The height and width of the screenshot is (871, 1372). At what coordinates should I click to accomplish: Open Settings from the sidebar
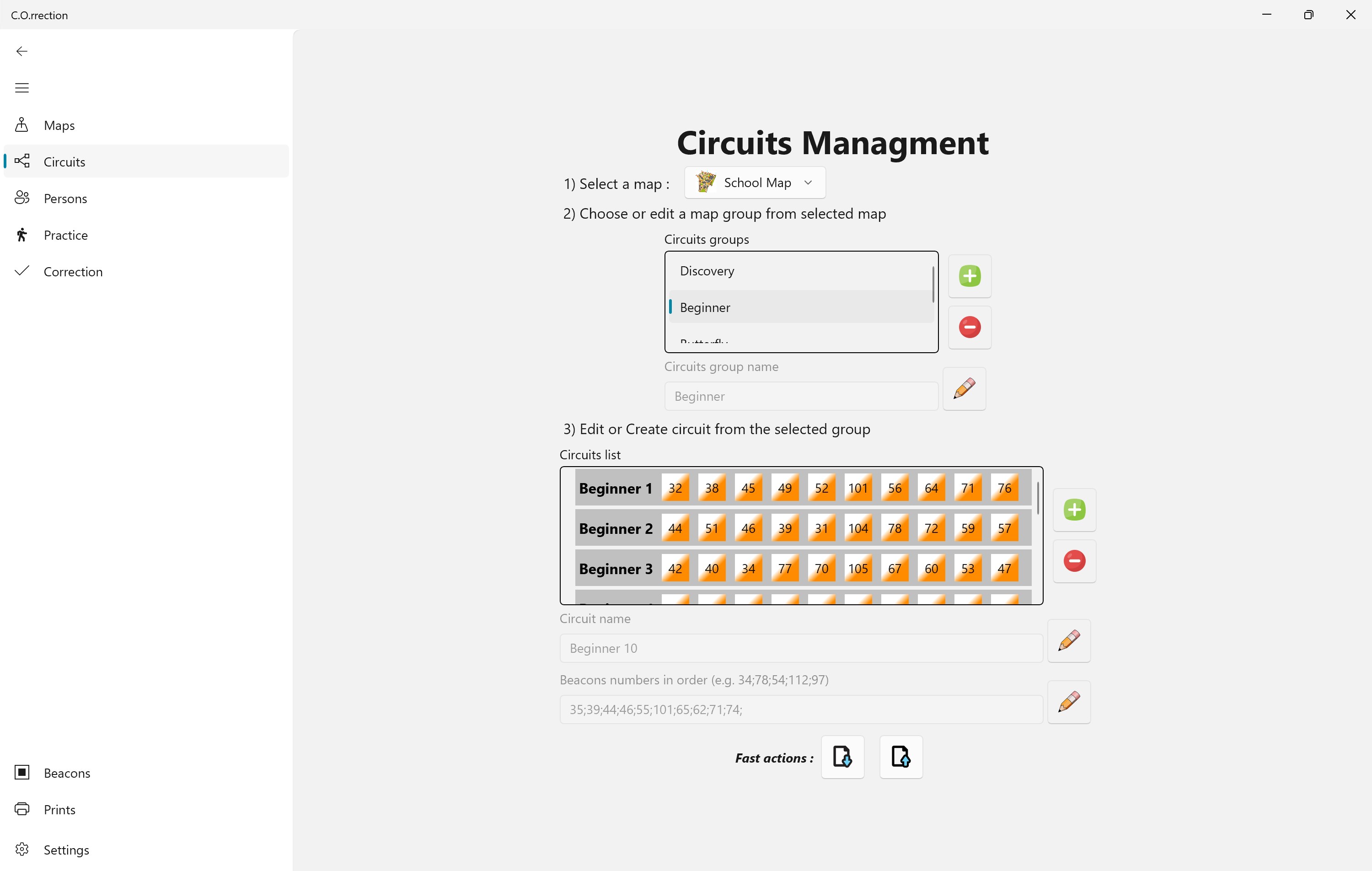pyautogui.click(x=66, y=849)
